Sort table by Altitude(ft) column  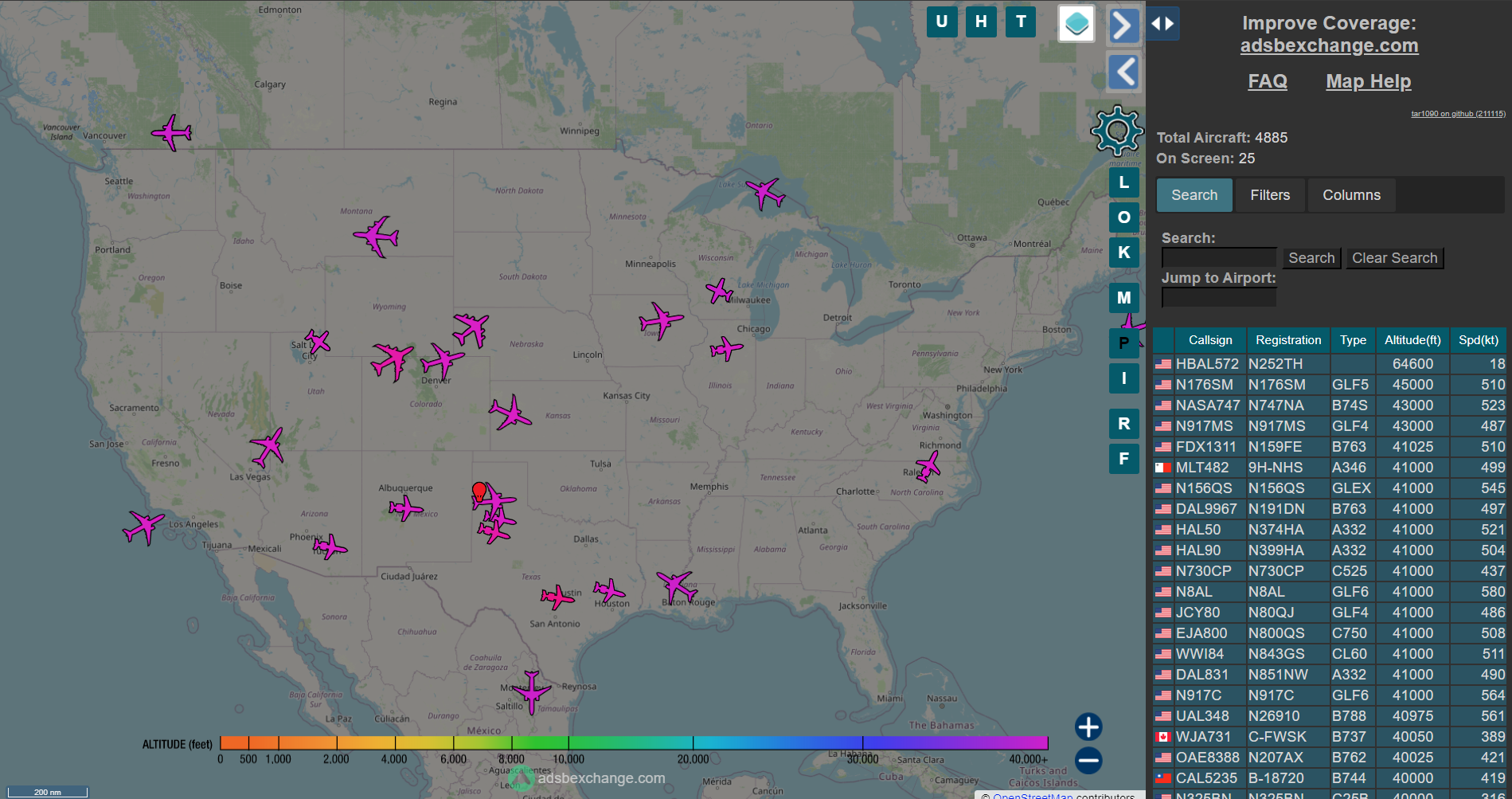tap(1412, 340)
